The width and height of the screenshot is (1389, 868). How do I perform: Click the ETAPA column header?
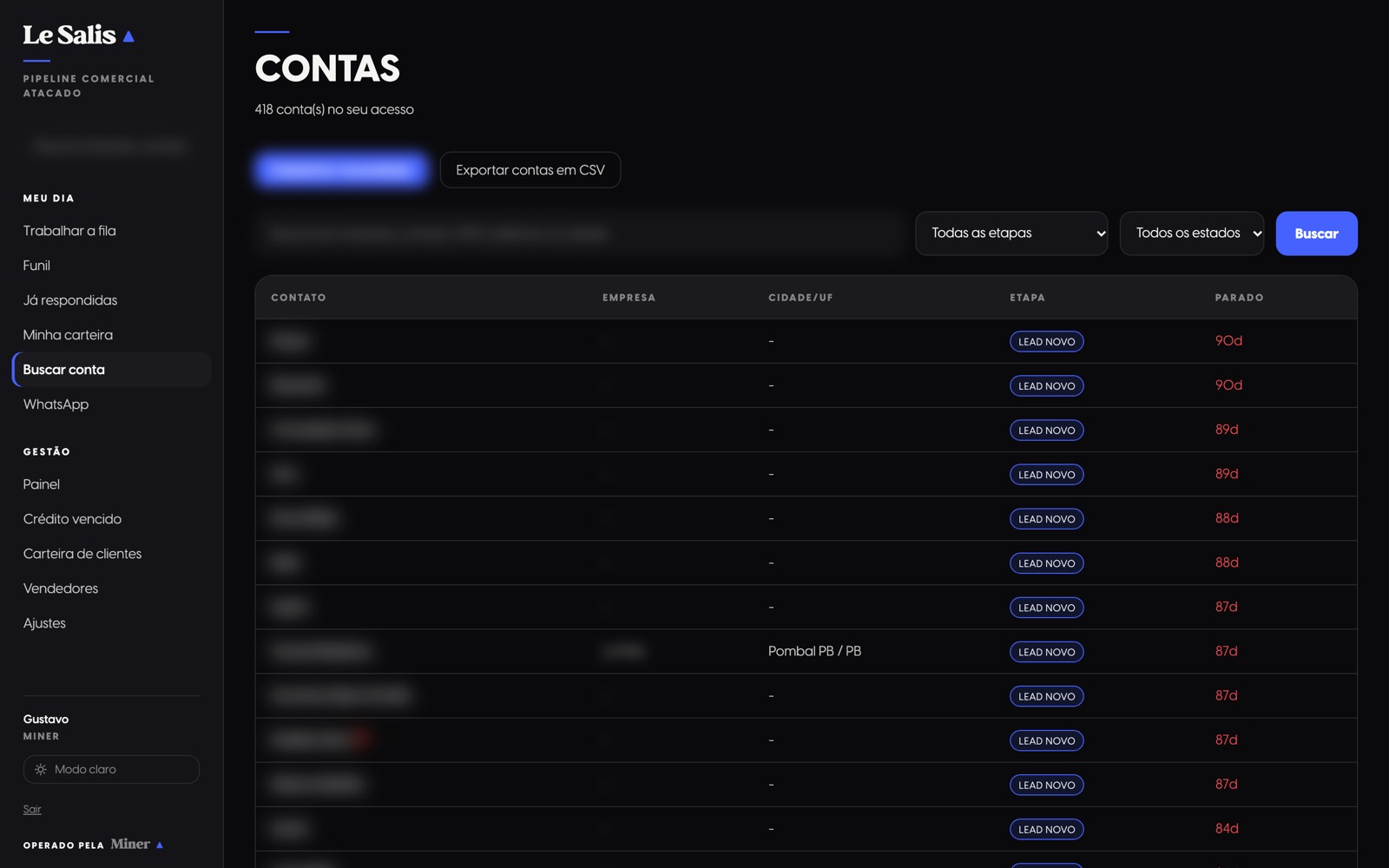click(1027, 298)
